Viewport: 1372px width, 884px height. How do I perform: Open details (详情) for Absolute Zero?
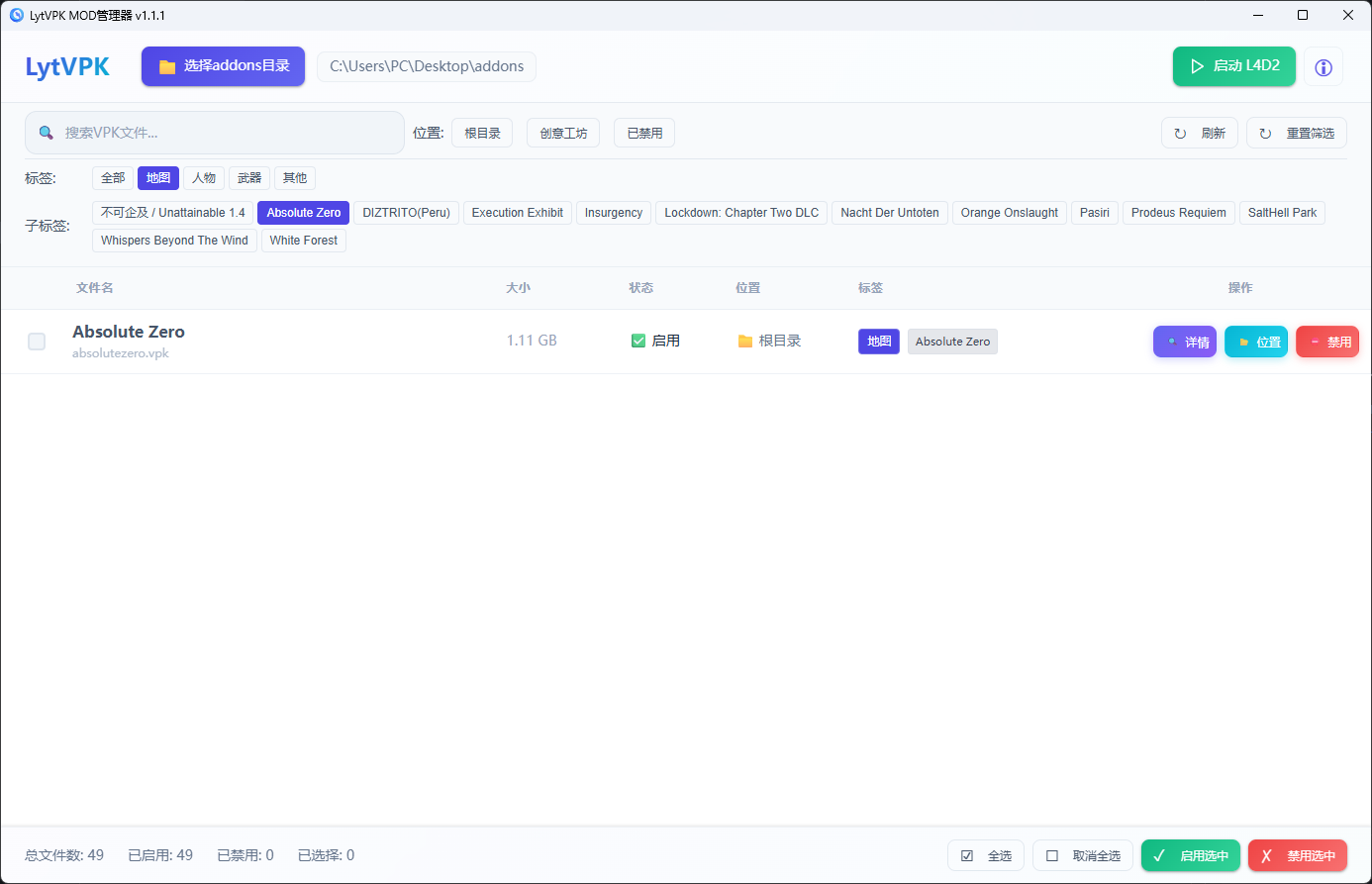(1184, 342)
